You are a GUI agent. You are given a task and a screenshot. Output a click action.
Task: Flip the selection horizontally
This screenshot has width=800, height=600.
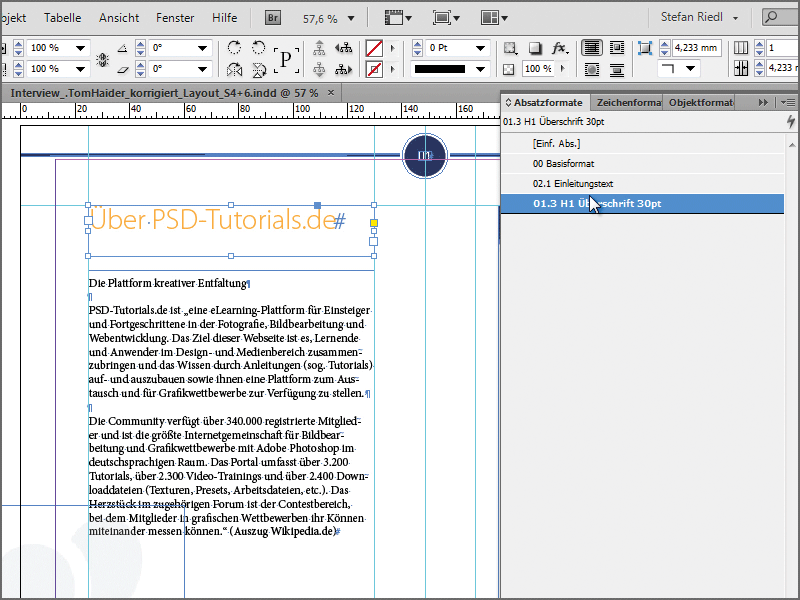(x=235, y=69)
